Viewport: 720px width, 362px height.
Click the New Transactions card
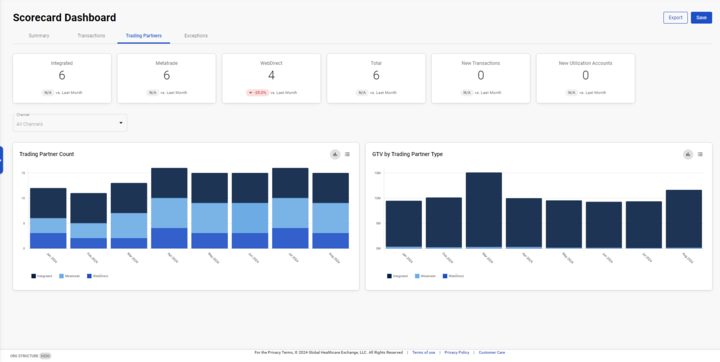(x=481, y=78)
